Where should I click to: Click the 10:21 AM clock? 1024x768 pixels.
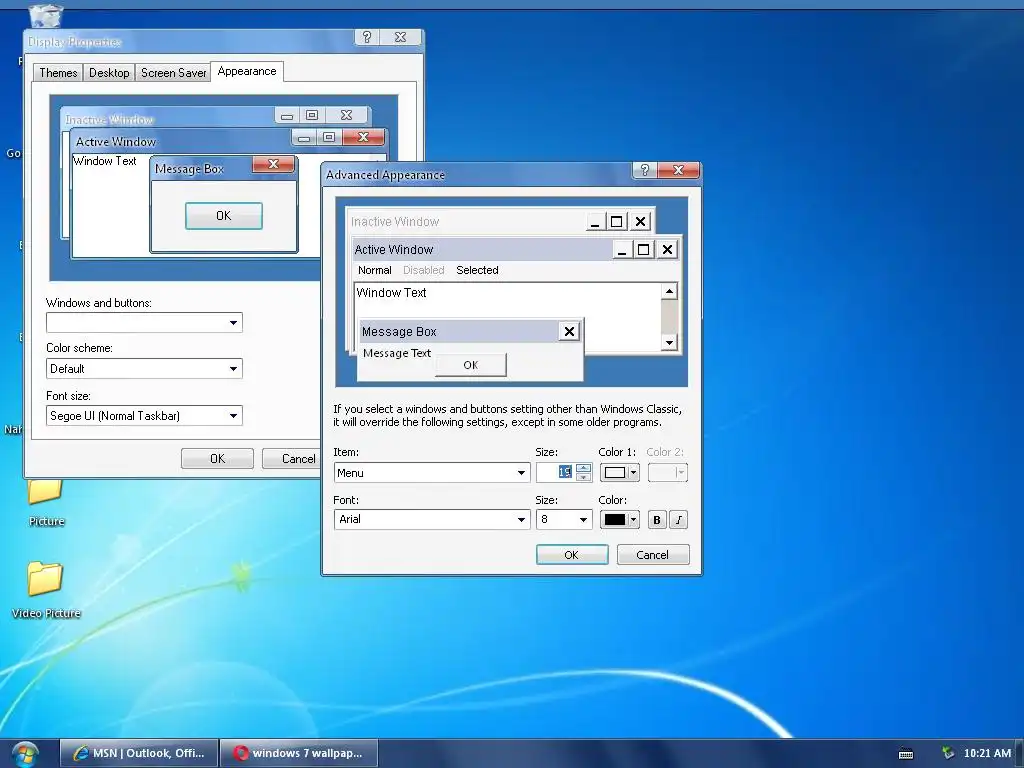click(987, 753)
